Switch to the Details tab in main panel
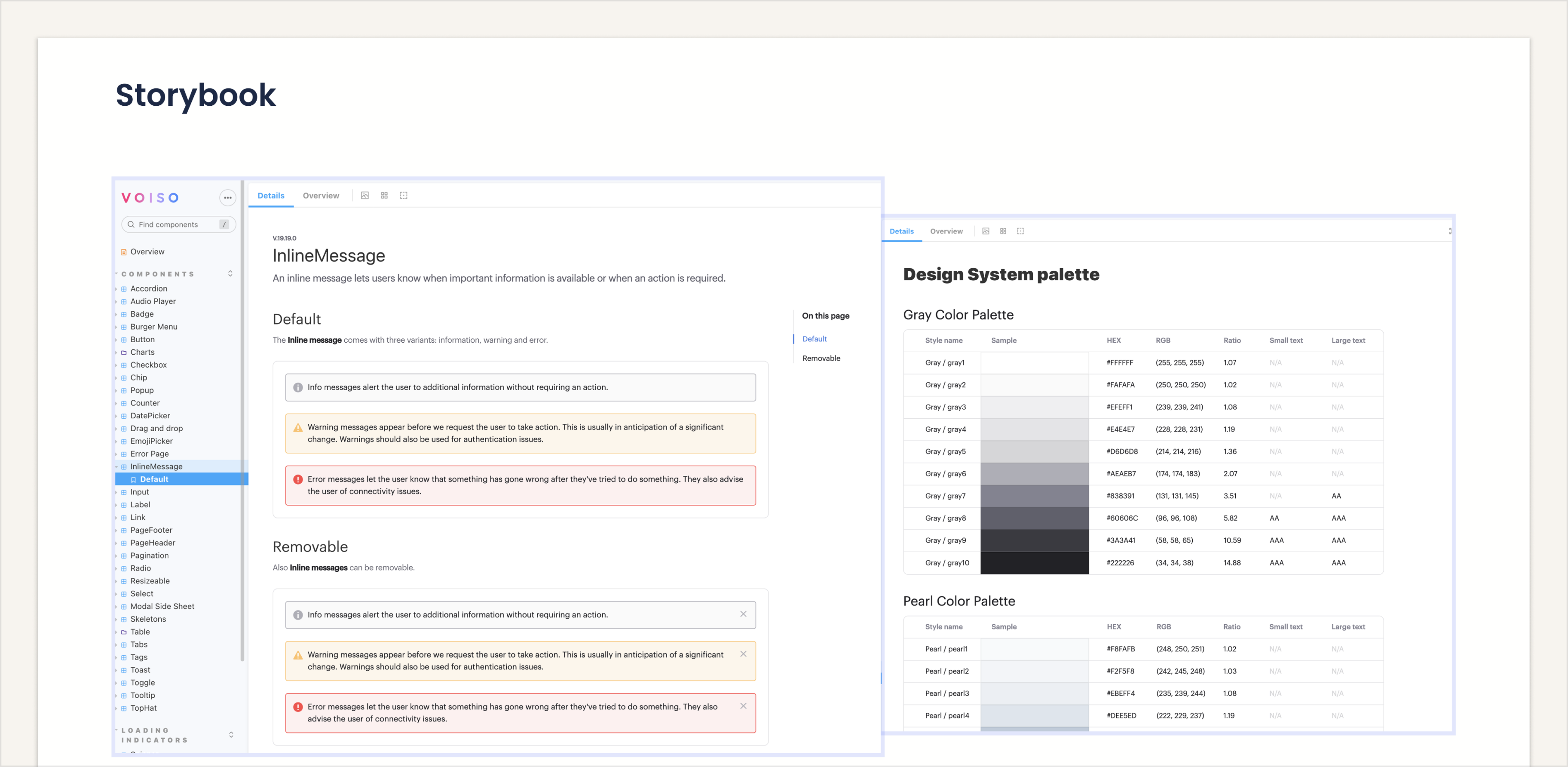 pyautogui.click(x=271, y=195)
